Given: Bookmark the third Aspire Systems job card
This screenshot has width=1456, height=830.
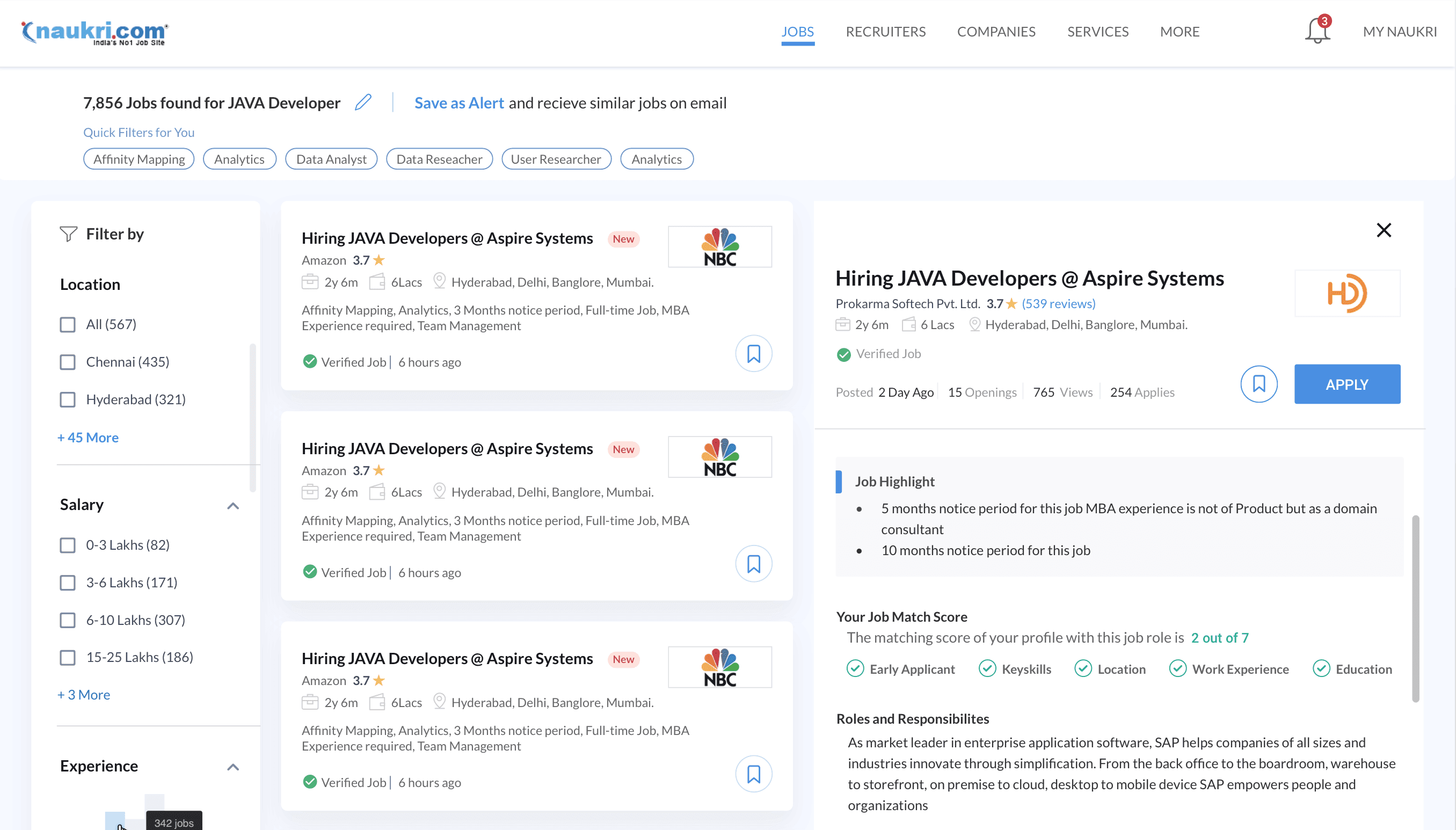Looking at the screenshot, I should pyautogui.click(x=753, y=774).
